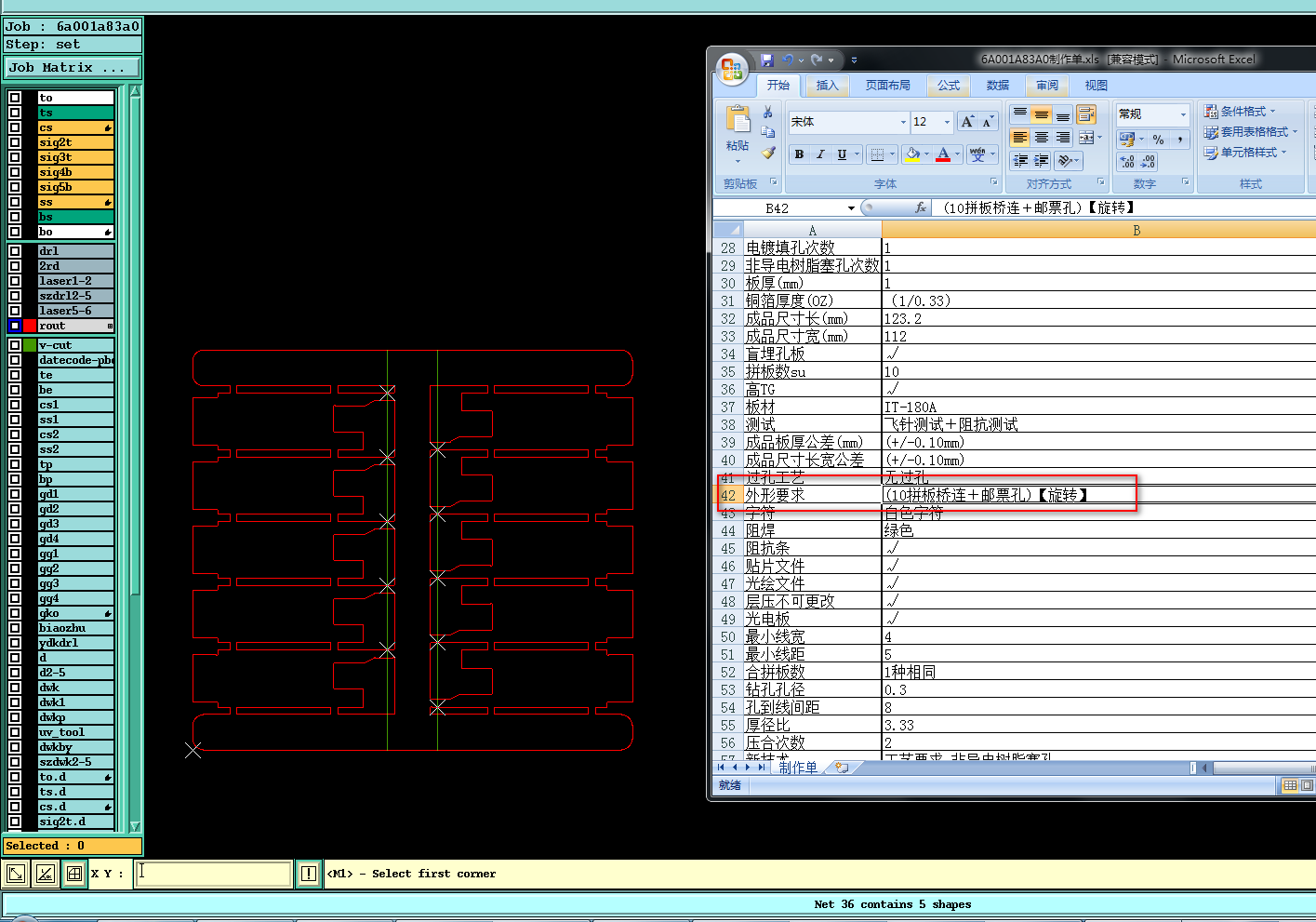1316x922 pixels.
Task: Click the Increase Indent icon
Action: tap(1042, 161)
